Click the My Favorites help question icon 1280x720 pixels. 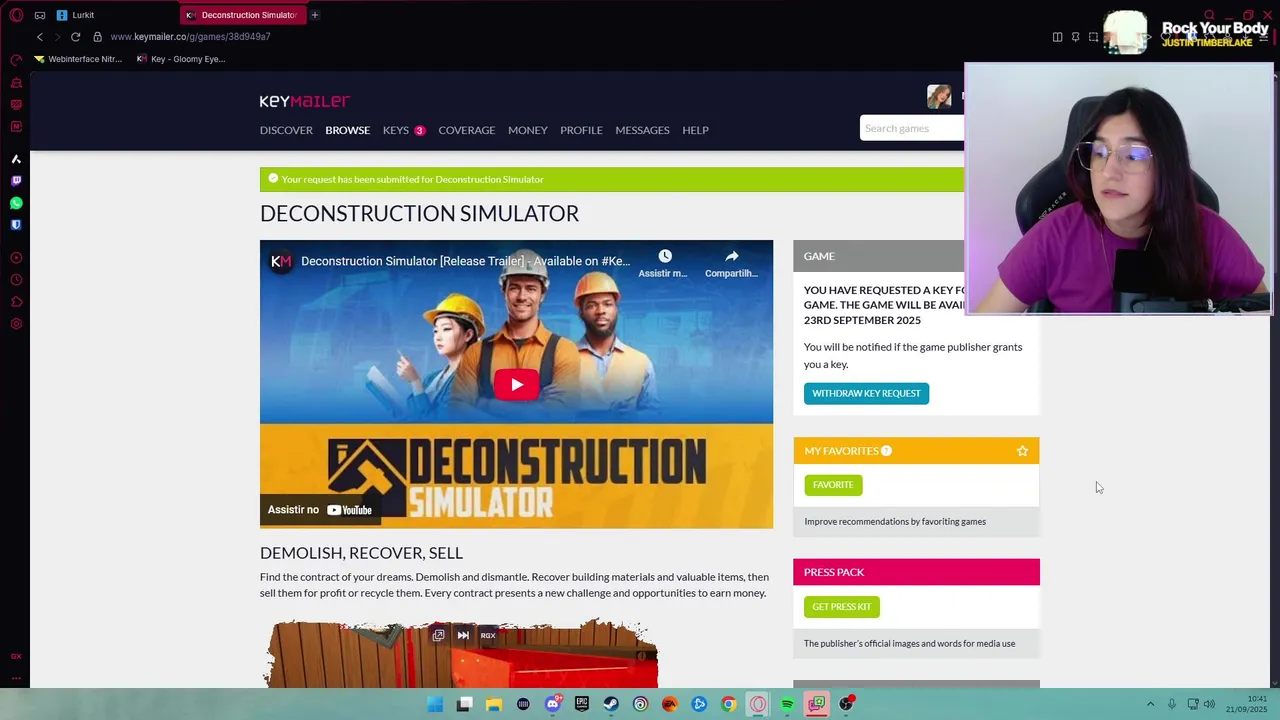[886, 451]
